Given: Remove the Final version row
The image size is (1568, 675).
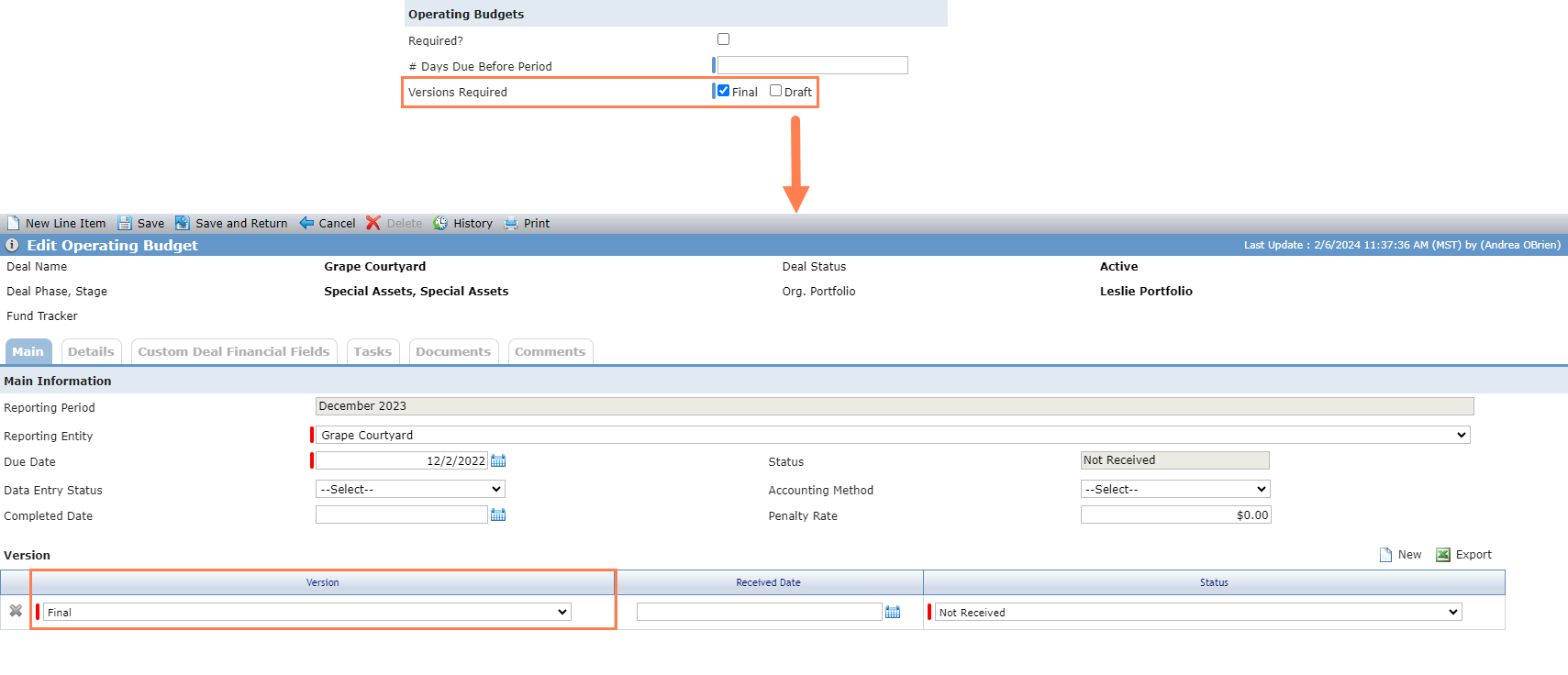Looking at the screenshot, I should click(16, 611).
